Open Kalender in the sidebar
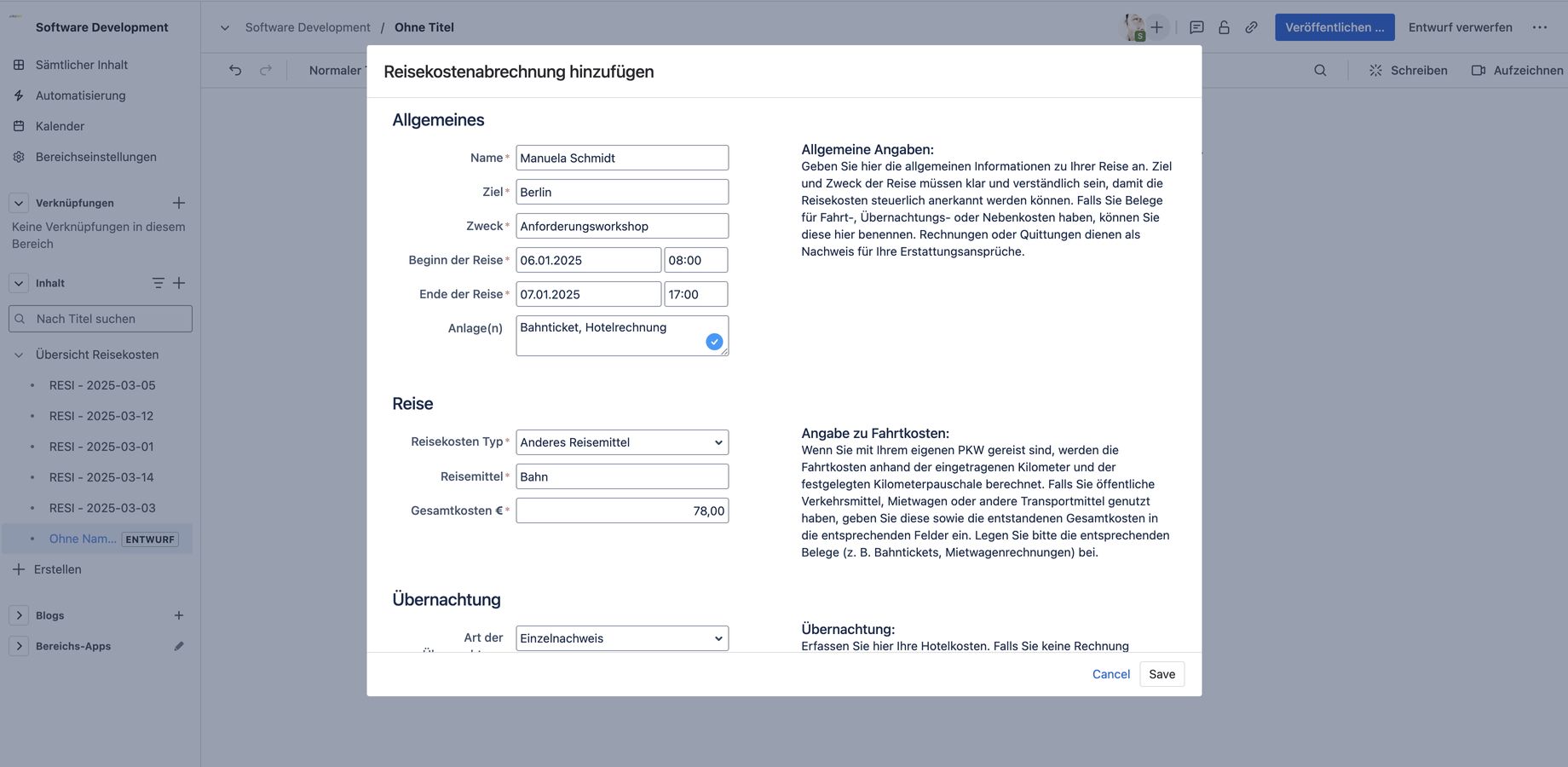This screenshot has width=1568, height=767. tap(60, 126)
